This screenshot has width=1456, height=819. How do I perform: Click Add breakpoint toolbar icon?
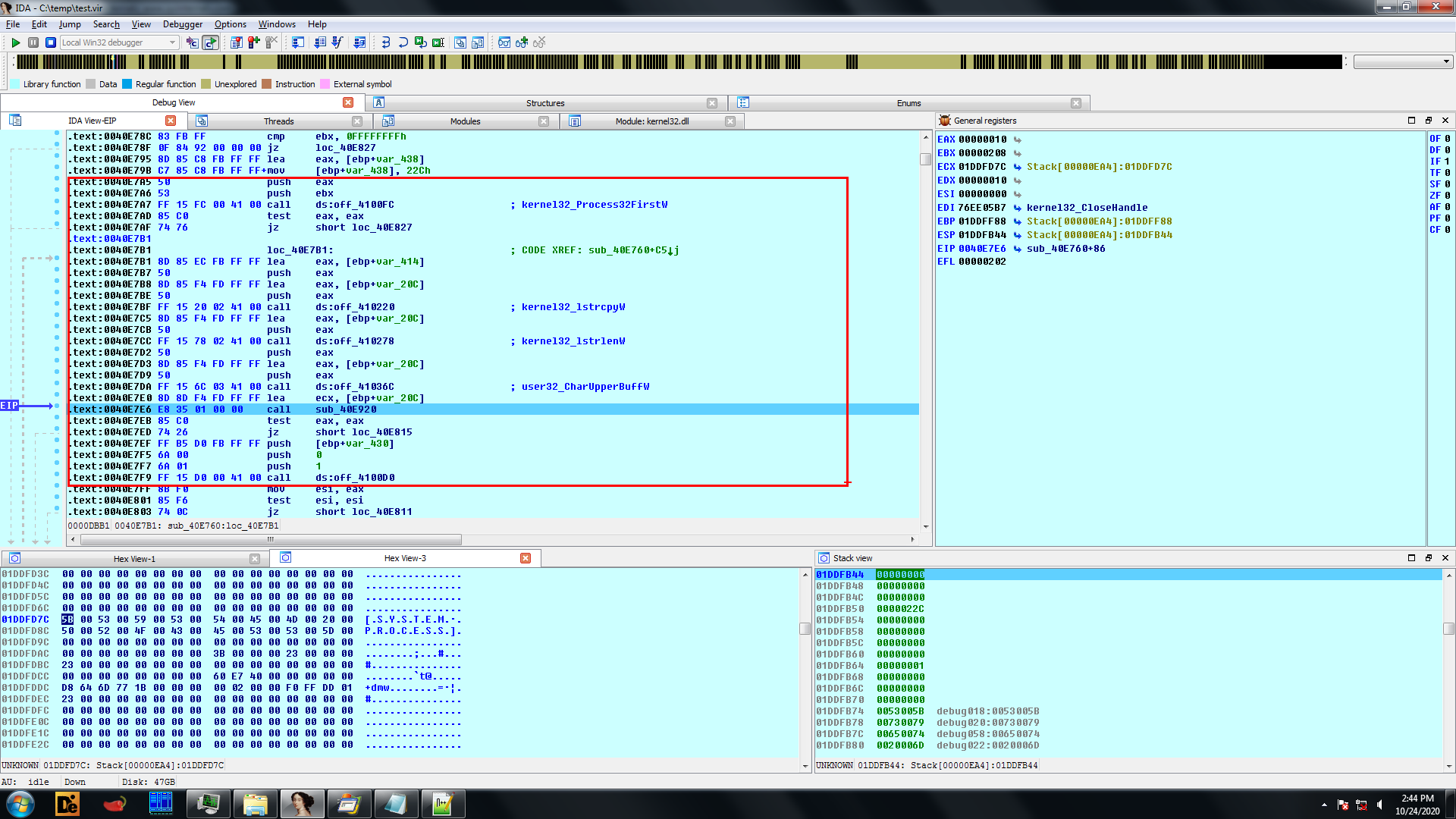point(253,42)
